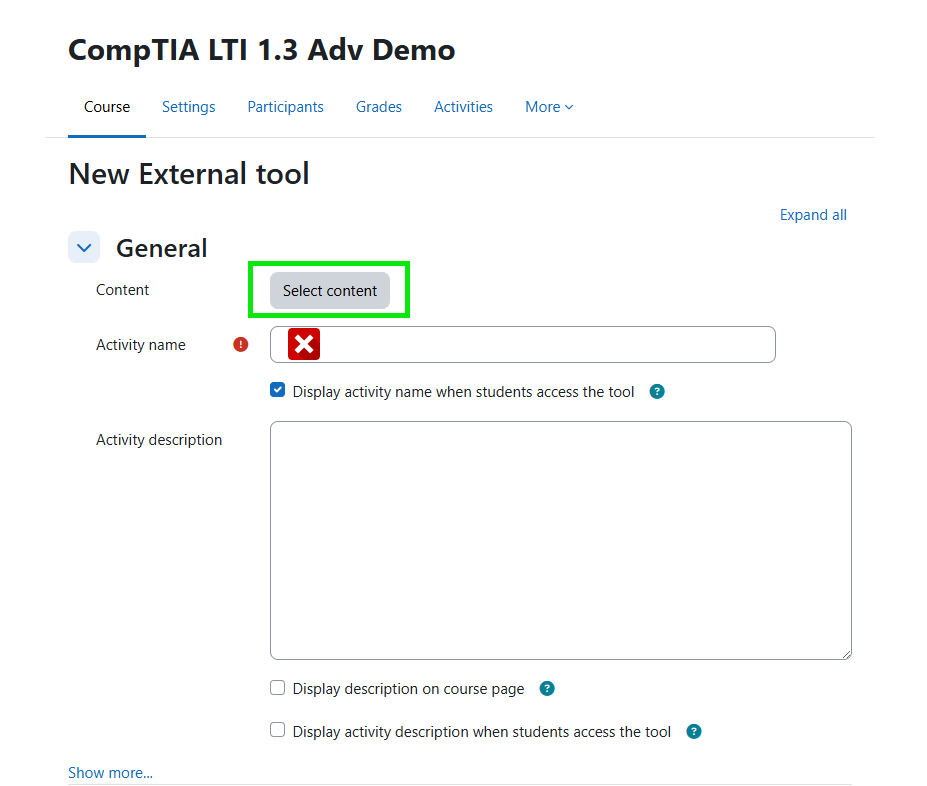Click the red X error icon
This screenshot has height=786, width=927.
(x=304, y=345)
